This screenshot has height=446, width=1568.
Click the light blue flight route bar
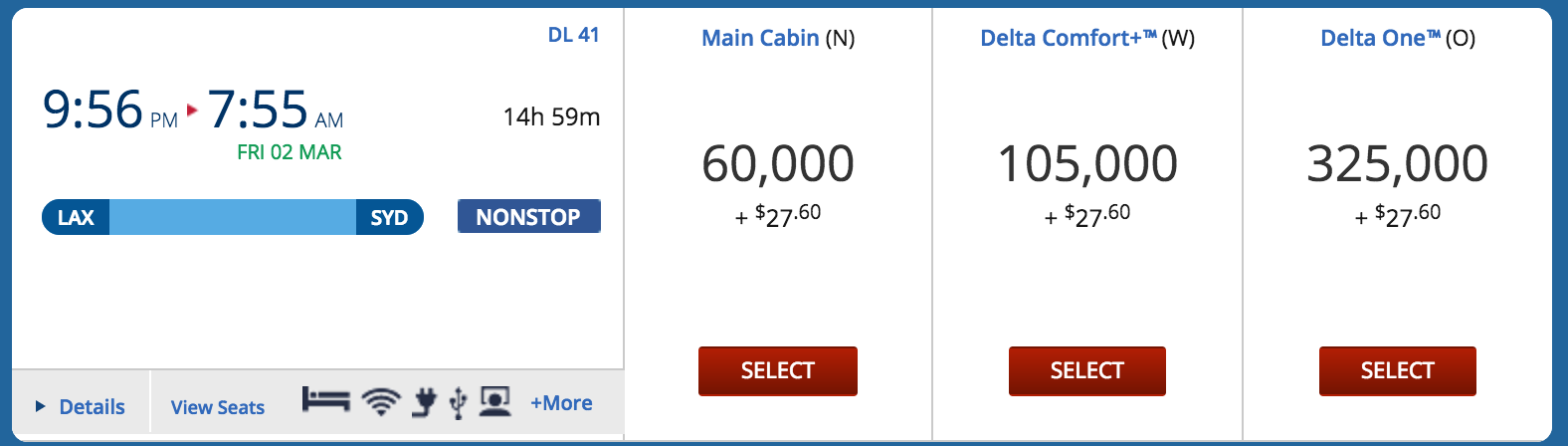coord(233,217)
